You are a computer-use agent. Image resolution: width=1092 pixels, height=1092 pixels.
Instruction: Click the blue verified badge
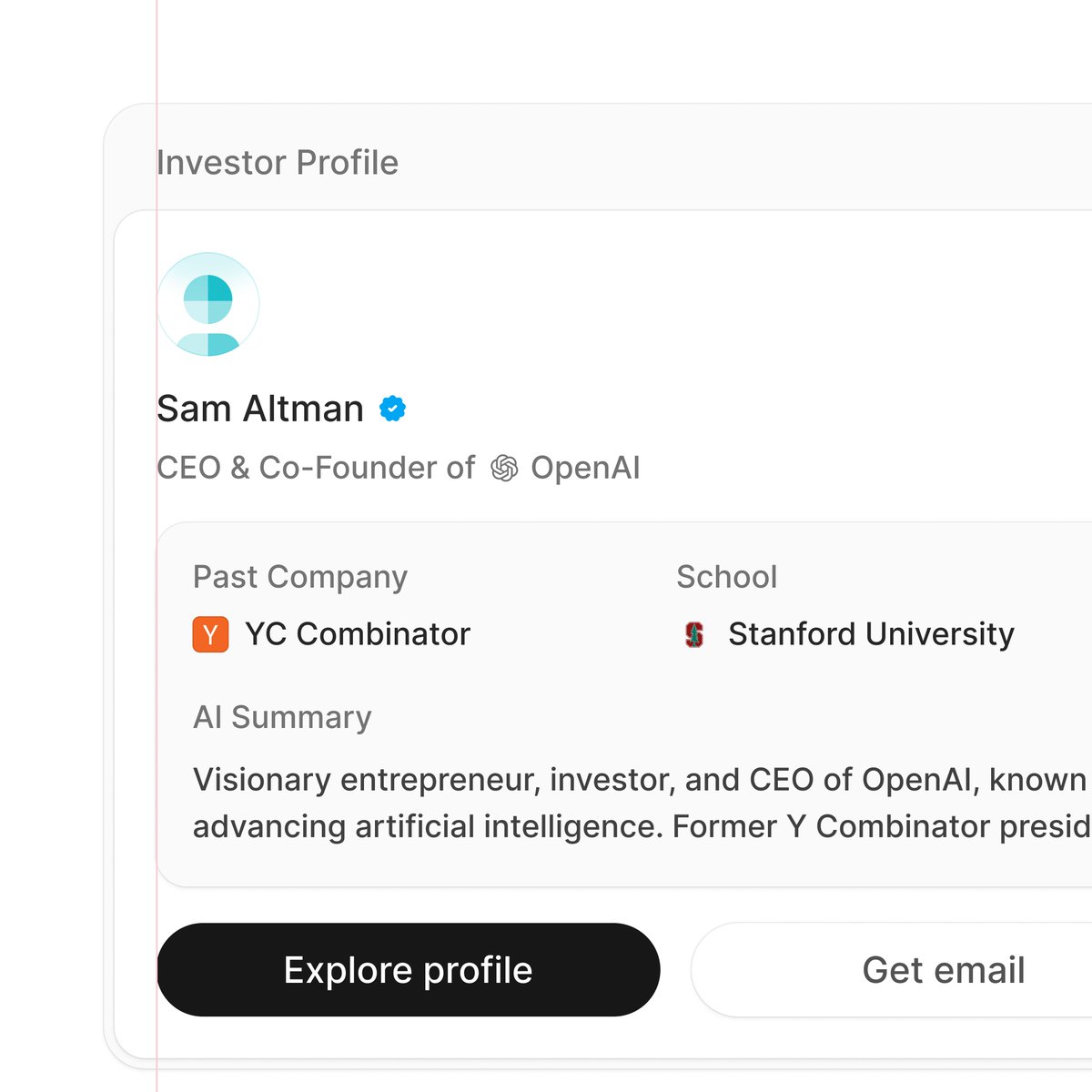click(392, 409)
